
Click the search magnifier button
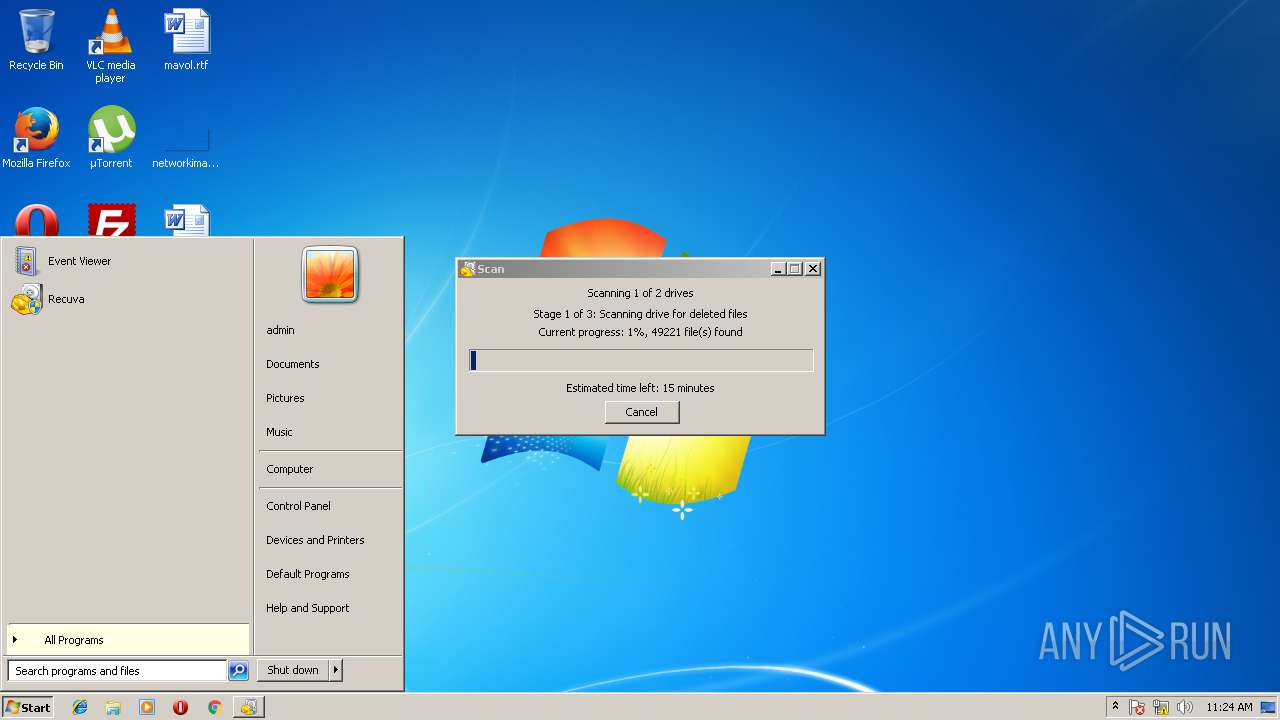[x=238, y=671]
